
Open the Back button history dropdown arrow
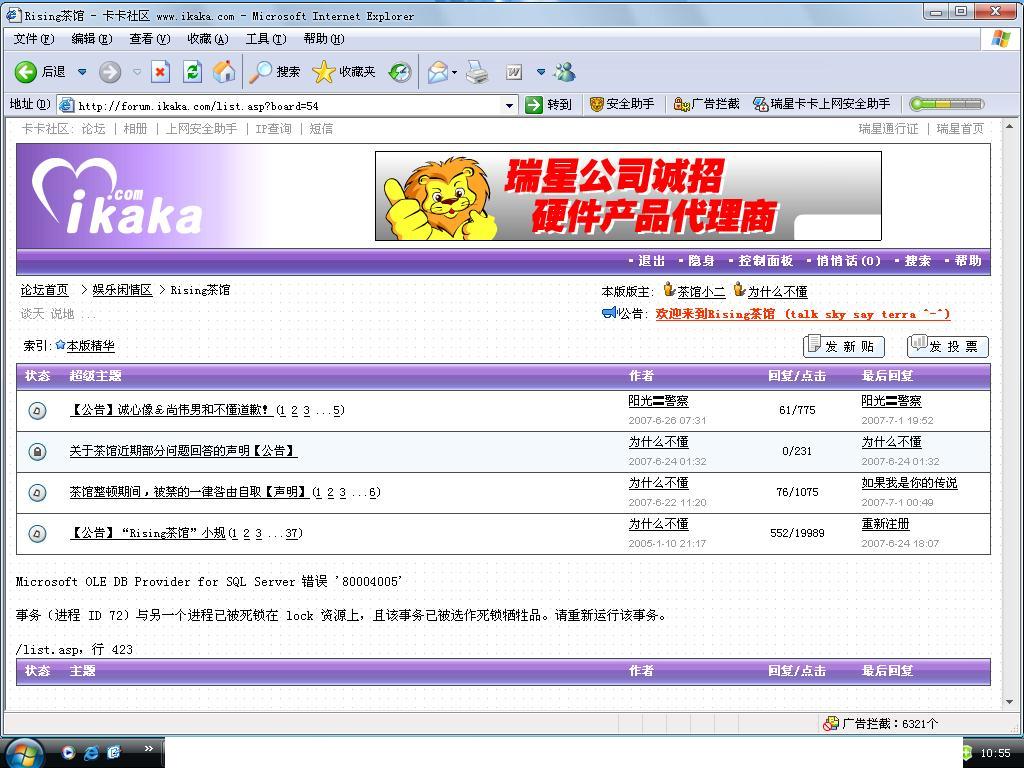point(82,72)
